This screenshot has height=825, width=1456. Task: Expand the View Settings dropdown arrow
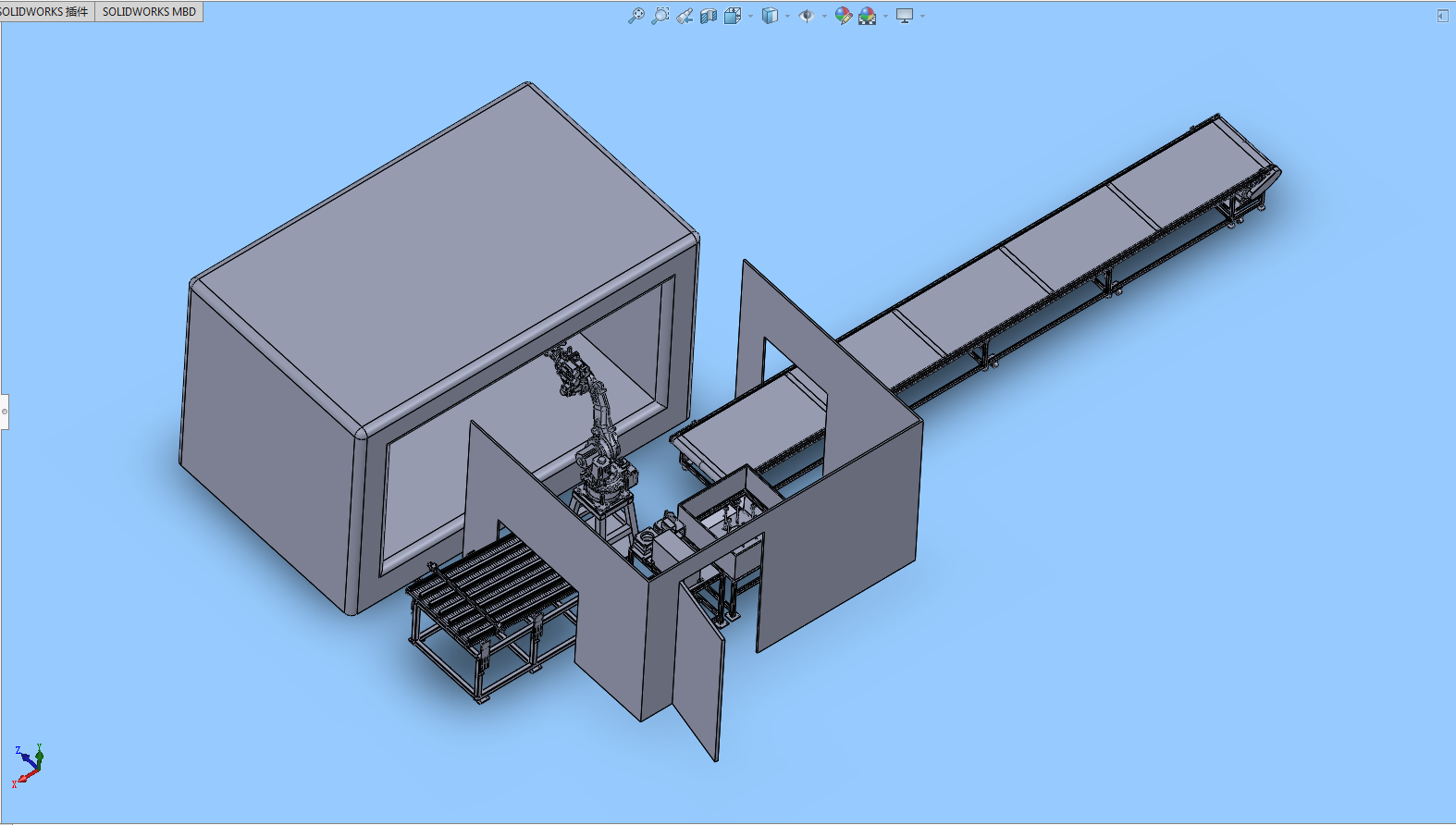point(922,16)
